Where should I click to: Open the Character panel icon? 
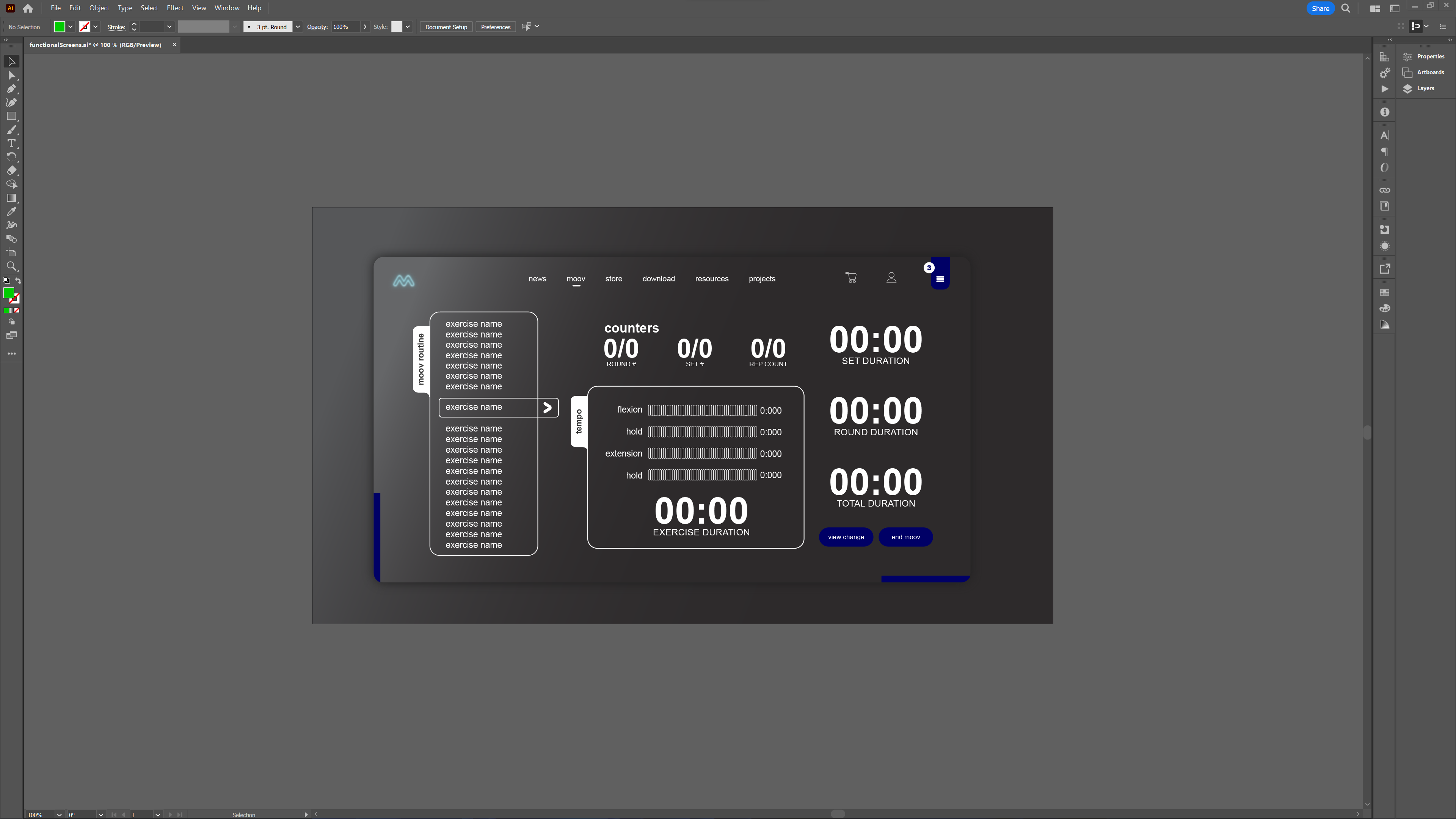point(1384,135)
